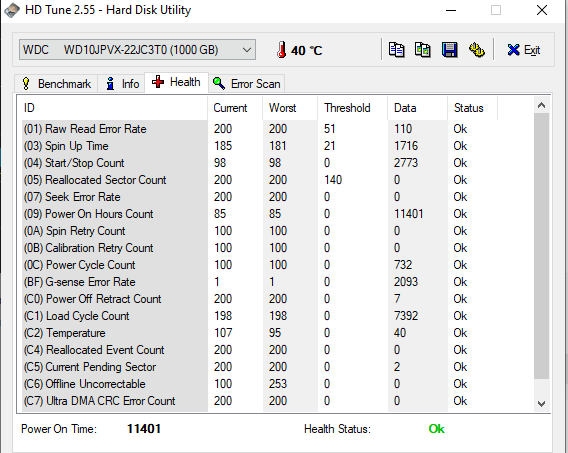Screen dimensions: 568x453
Task: Click the HD Tune title bar app icon
Action: pyautogui.click(x=12, y=10)
